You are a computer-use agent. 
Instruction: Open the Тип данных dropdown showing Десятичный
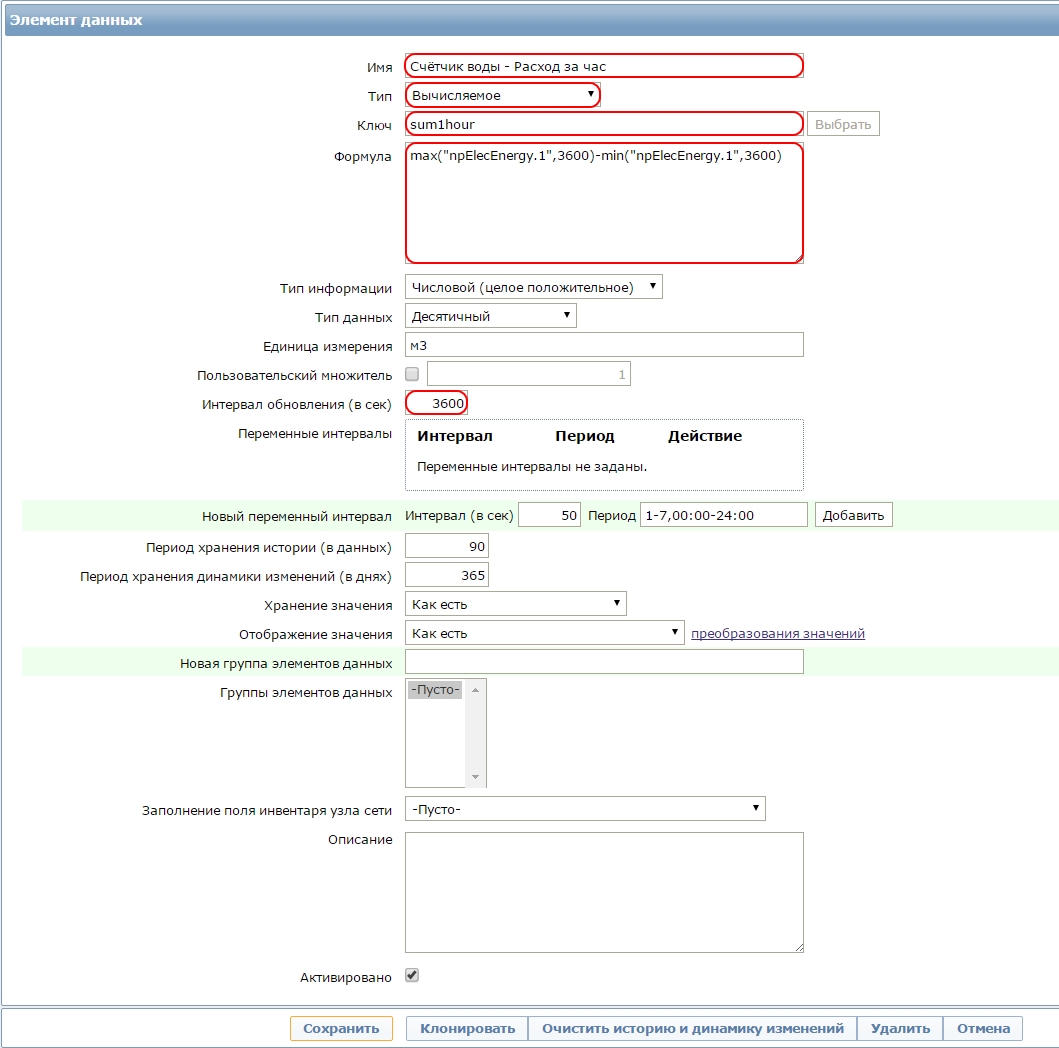click(490, 316)
